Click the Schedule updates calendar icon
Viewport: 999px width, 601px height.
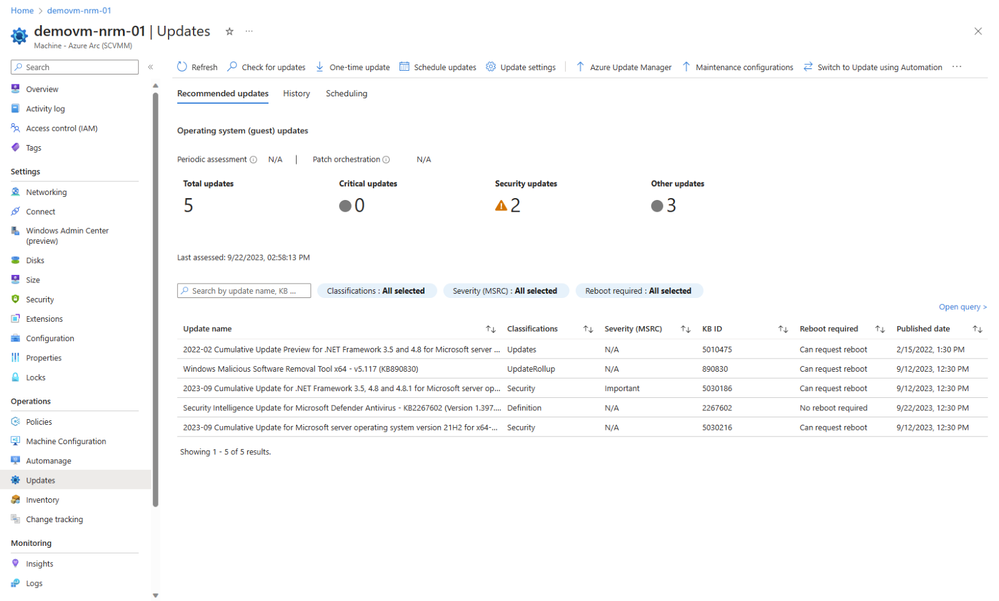point(404,67)
